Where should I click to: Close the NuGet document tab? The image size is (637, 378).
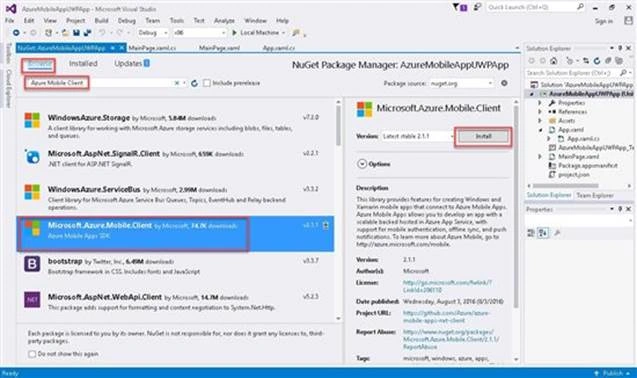(121, 48)
